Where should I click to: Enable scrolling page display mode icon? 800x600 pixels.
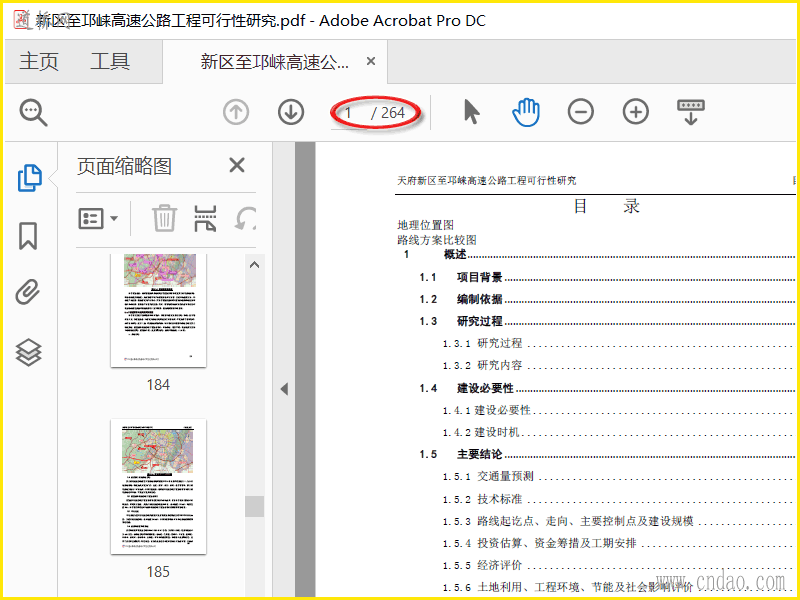tap(691, 112)
